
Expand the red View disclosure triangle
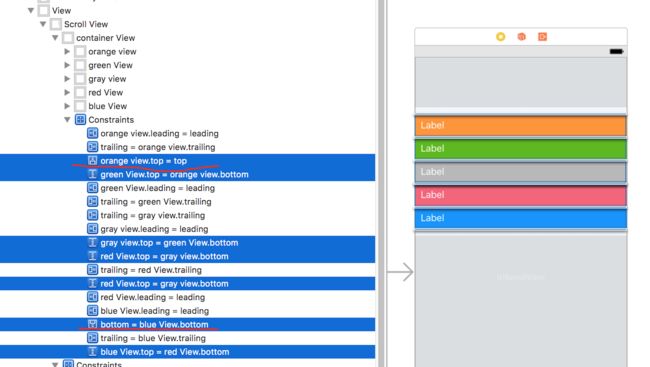pos(67,92)
